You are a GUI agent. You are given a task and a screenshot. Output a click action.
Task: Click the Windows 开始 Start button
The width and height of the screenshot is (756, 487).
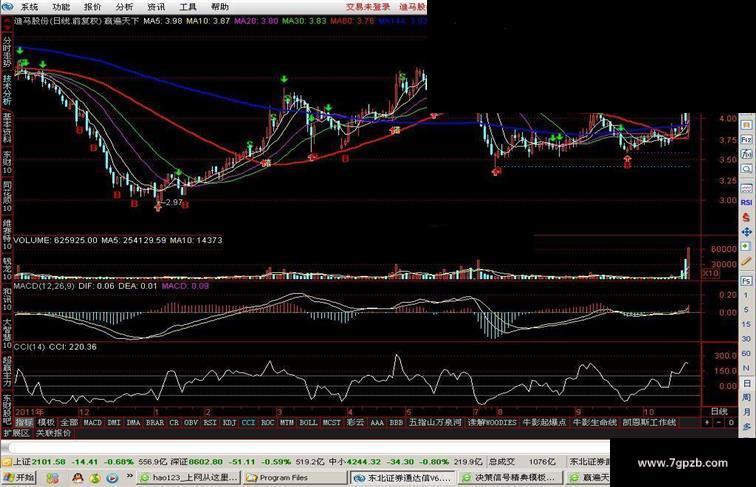18,477
